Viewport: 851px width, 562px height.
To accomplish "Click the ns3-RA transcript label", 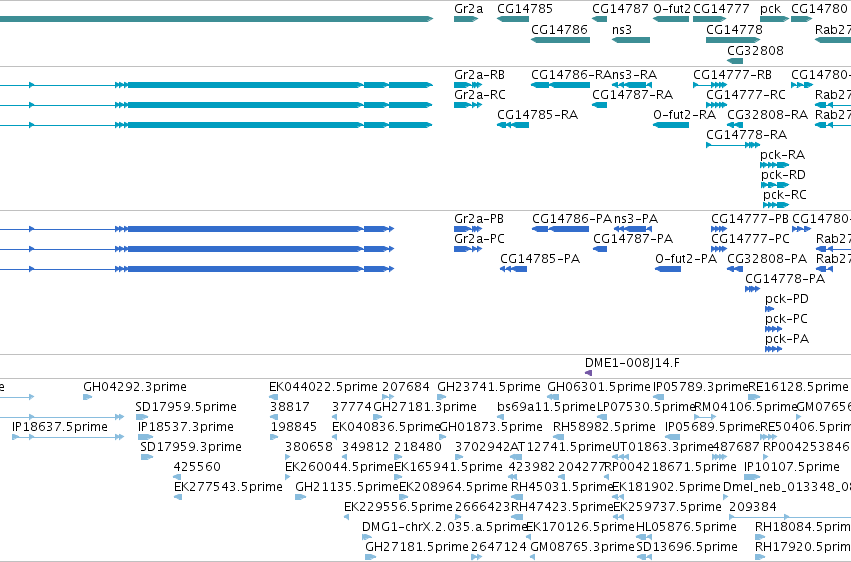I will pyautogui.click(x=634, y=74).
